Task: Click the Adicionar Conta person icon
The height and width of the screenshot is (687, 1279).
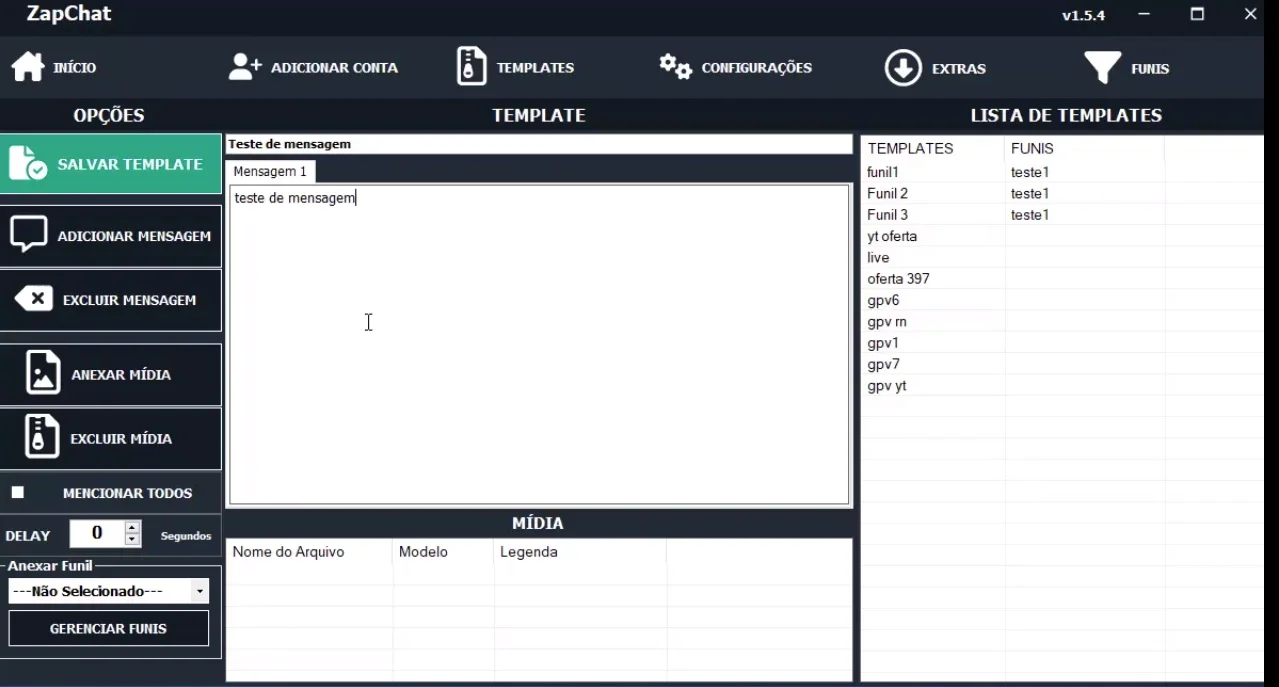Action: 245,67
